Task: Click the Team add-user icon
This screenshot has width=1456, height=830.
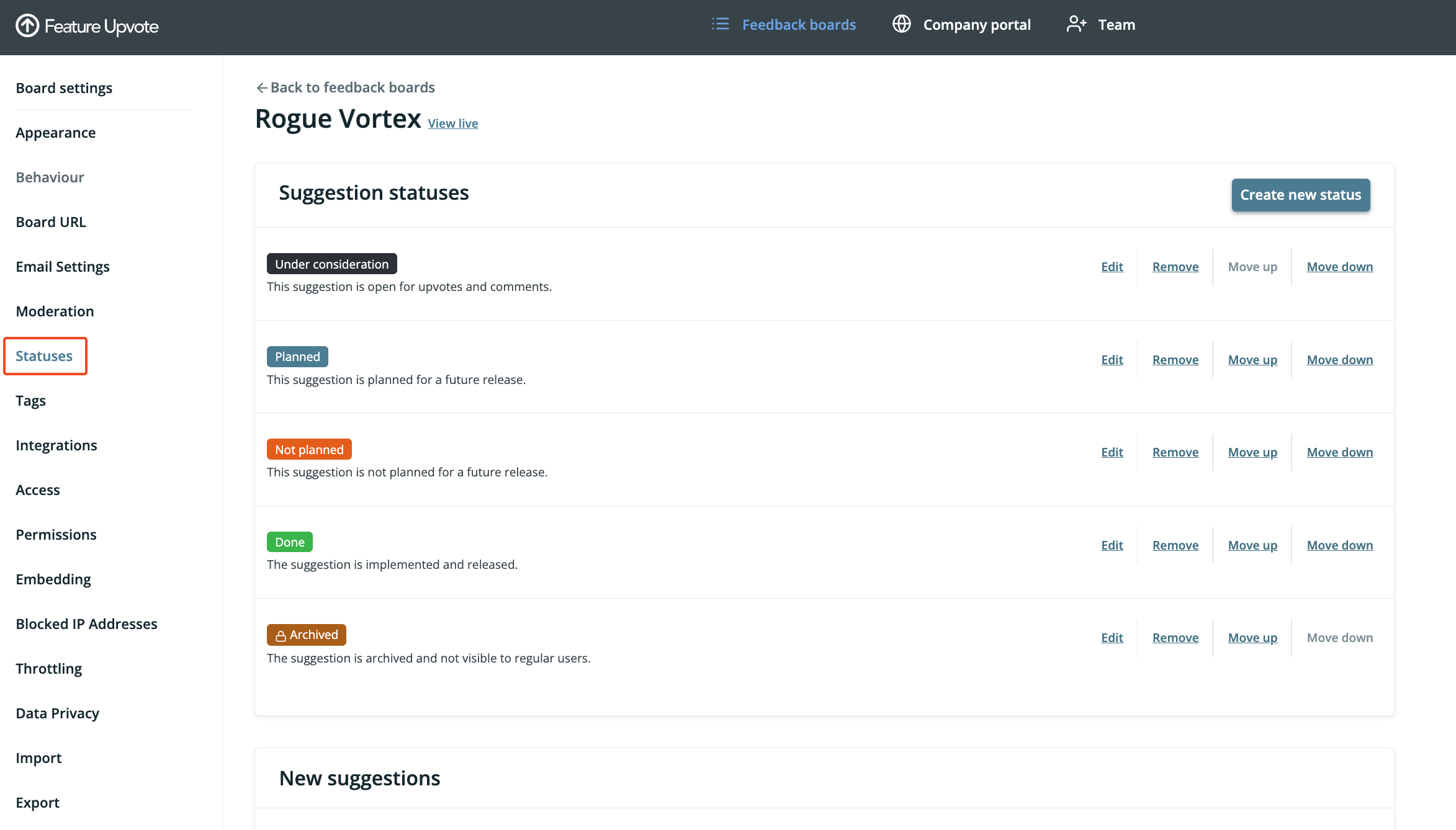Action: pyautogui.click(x=1076, y=24)
